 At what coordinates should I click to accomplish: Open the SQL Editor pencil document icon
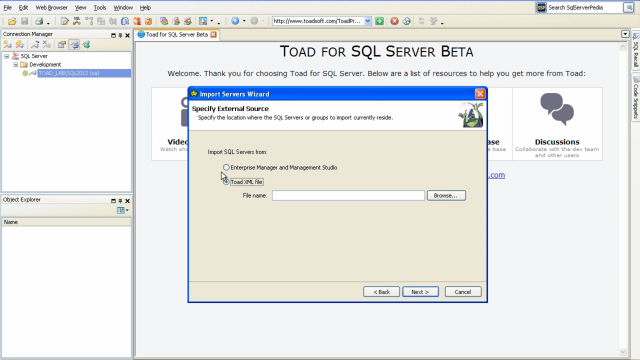tap(64, 21)
